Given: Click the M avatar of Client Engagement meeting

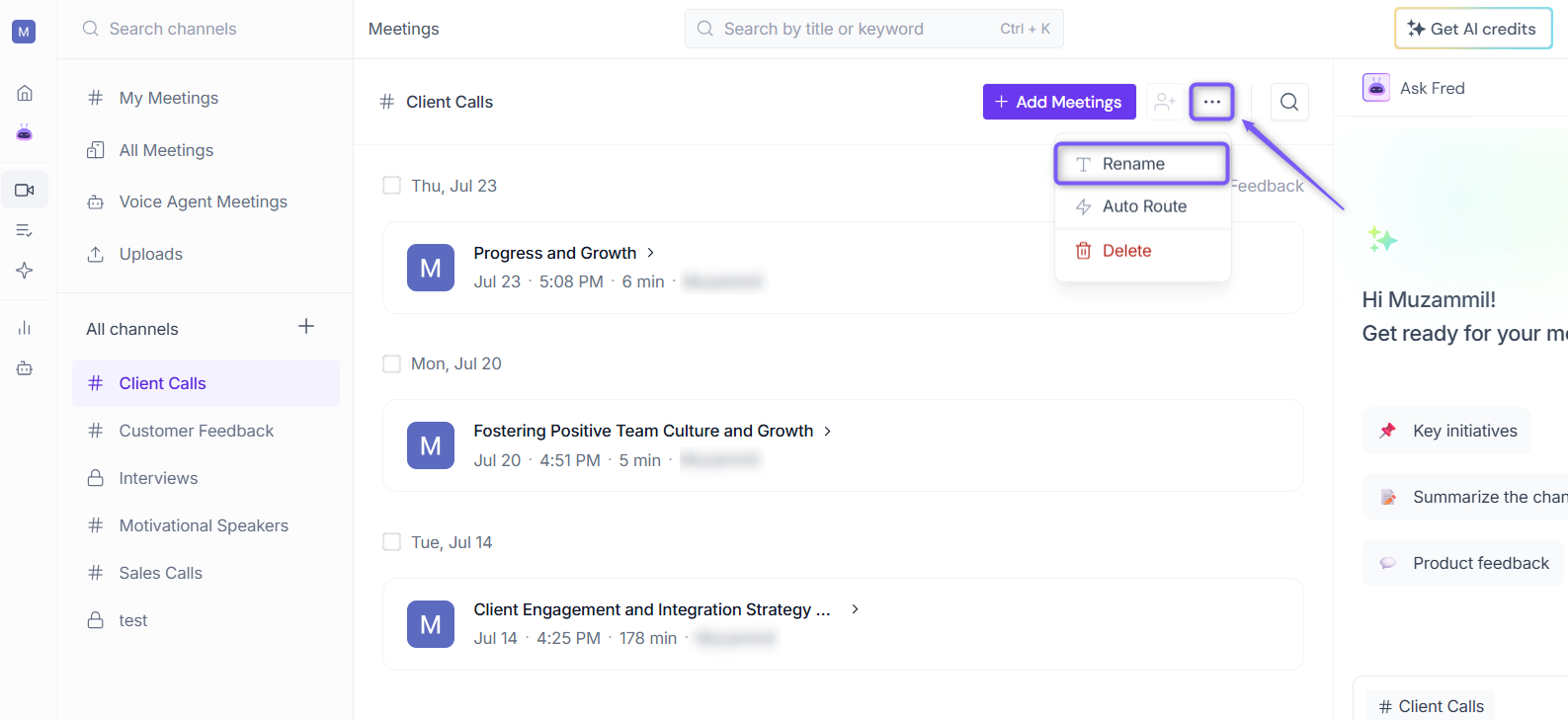Looking at the screenshot, I should click(x=431, y=624).
